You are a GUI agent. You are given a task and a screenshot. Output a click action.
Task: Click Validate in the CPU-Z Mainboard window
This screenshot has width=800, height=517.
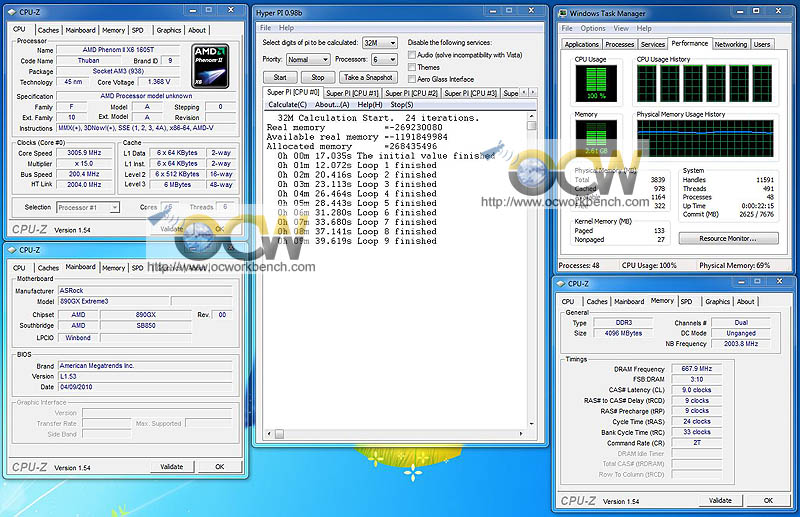[172, 466]
